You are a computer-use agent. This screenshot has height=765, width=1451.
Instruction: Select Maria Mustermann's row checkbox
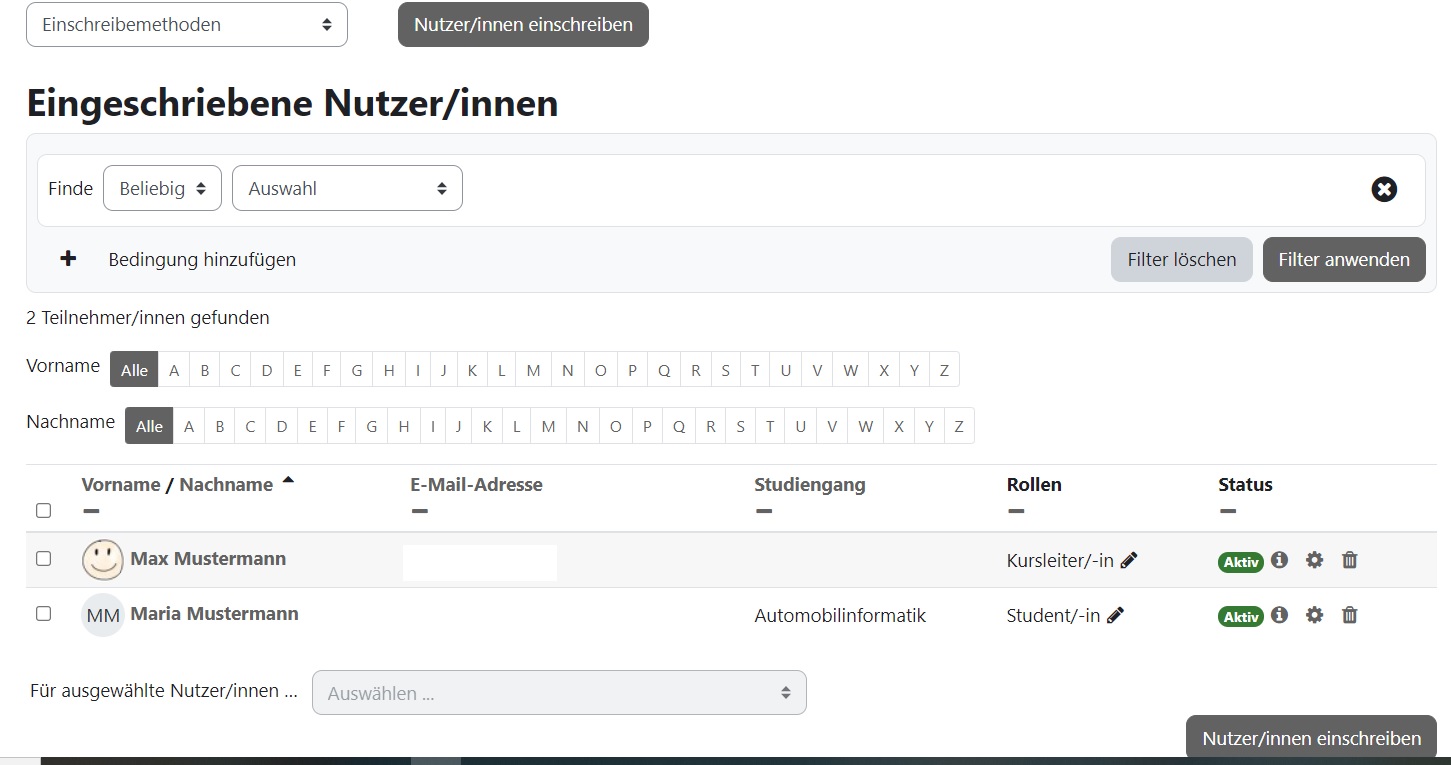point(43,614)
